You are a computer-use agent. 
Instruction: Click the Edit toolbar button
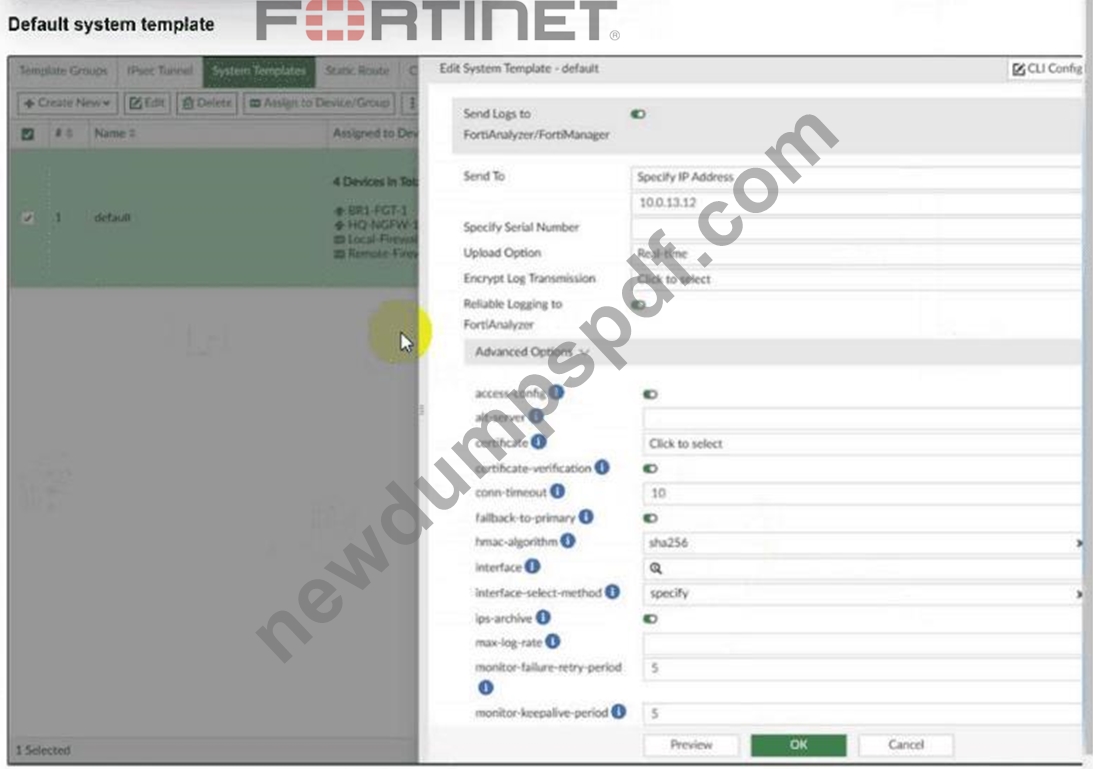[x=147, y=103]
